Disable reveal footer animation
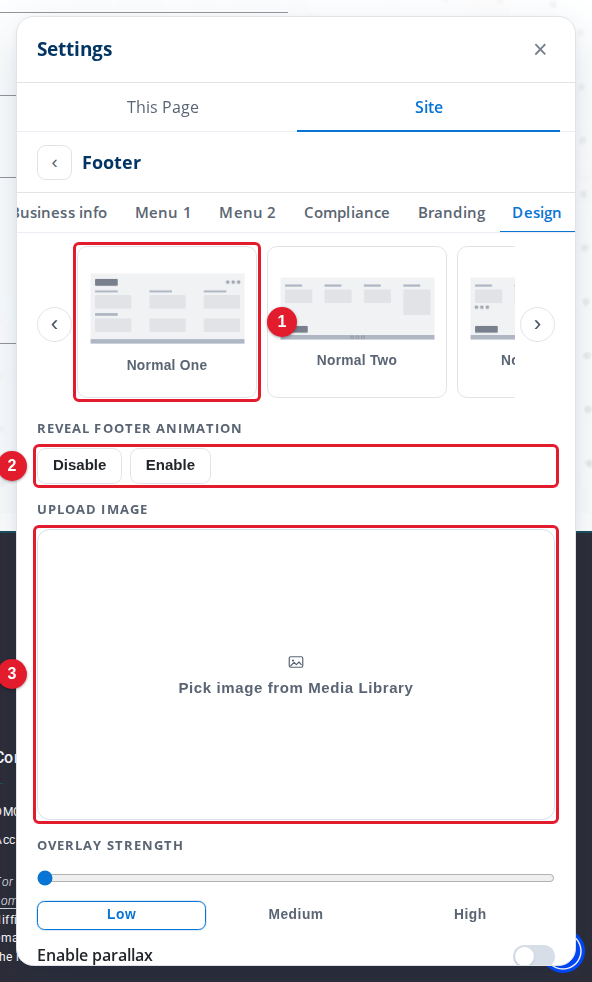This screenshot has height=982, width=592. (80, 465)
